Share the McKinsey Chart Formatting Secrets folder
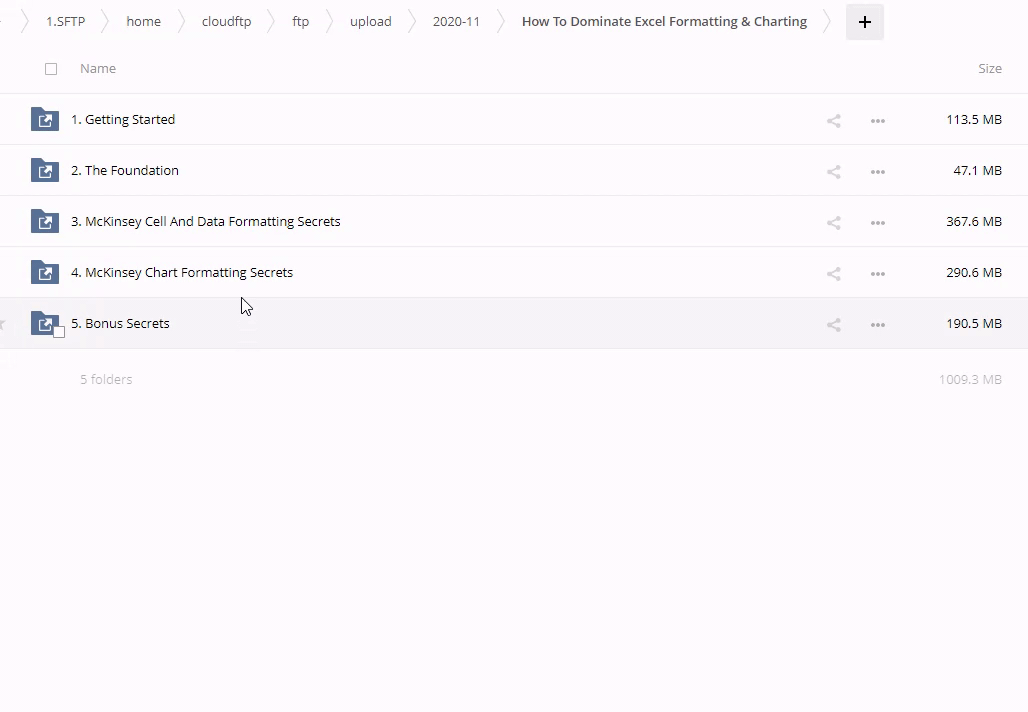 coord(833,274)
